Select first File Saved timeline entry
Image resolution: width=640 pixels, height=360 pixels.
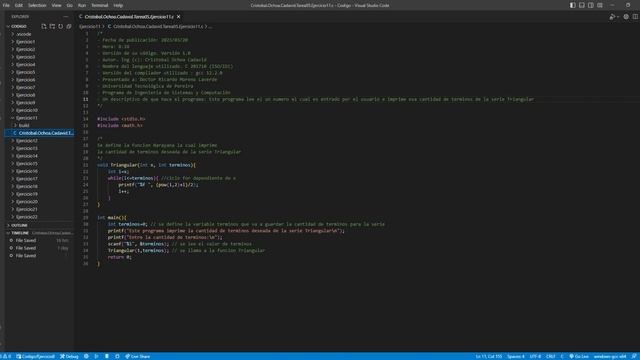point(40,240)
